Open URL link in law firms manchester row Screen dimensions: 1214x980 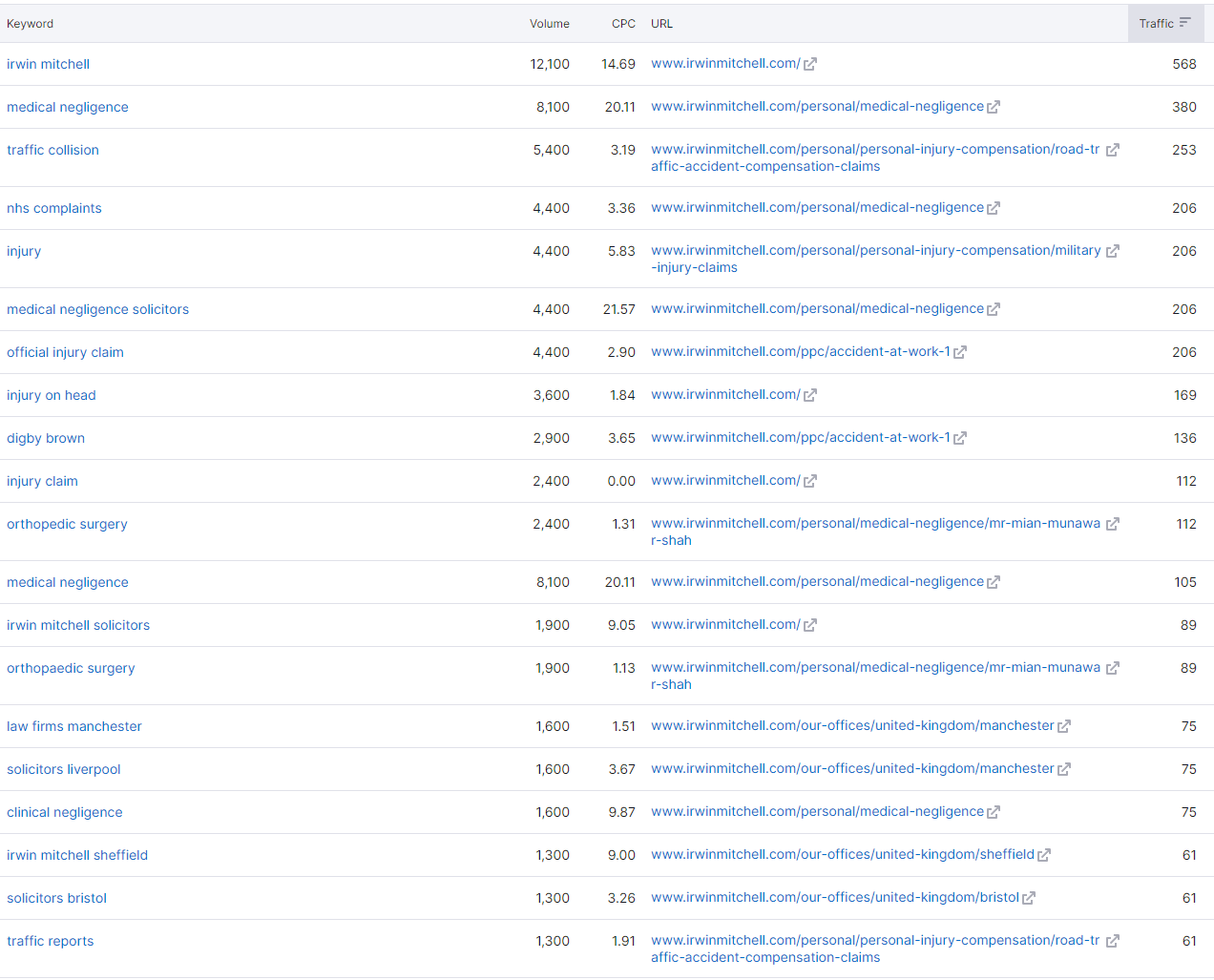(852, 725)
